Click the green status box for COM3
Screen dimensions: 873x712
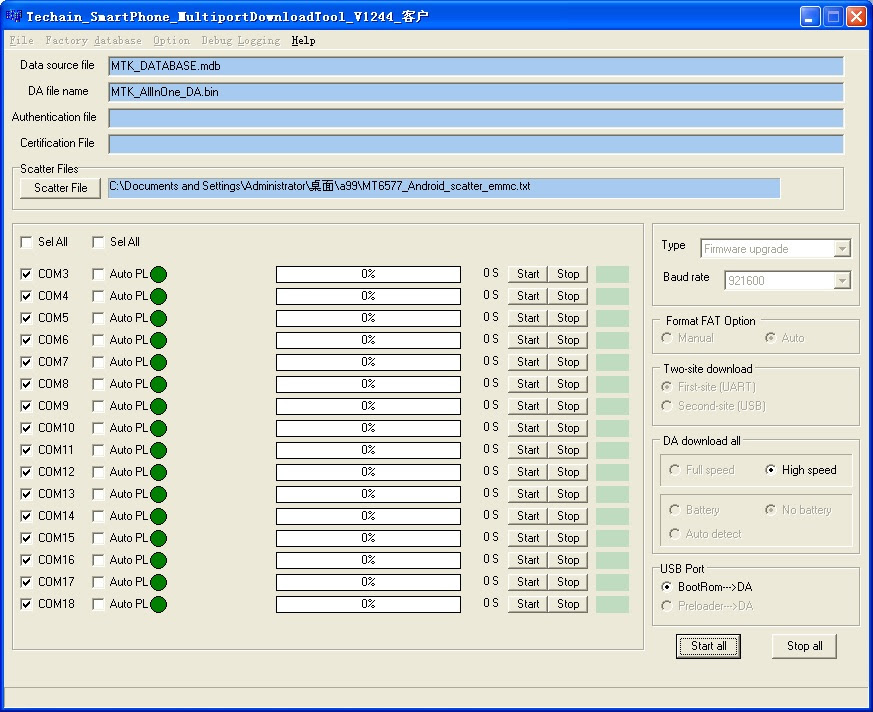pyautogui.click(x=612, y=274)
